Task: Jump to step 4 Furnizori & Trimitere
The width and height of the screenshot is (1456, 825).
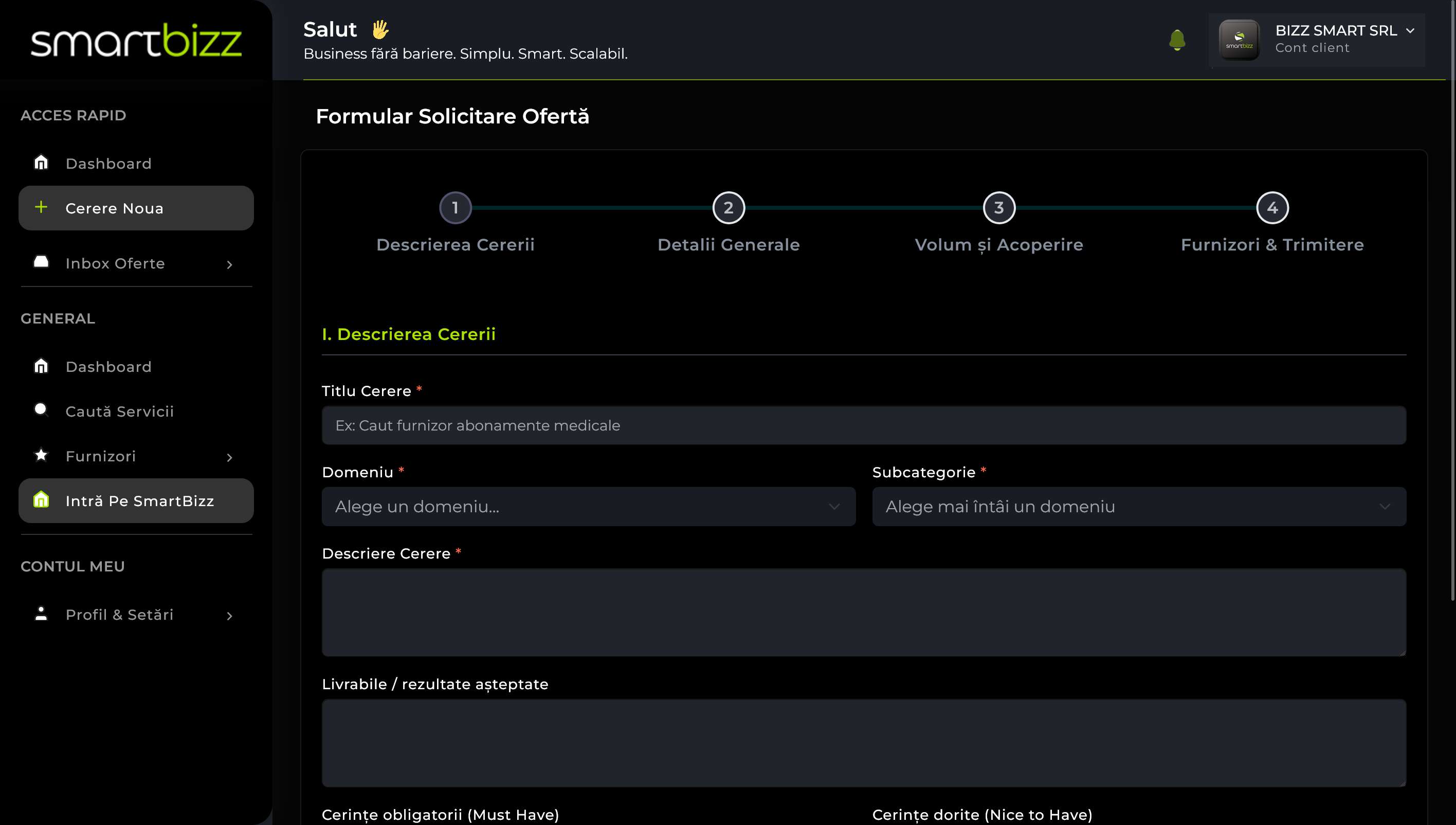Action: tap(1272, 208)
